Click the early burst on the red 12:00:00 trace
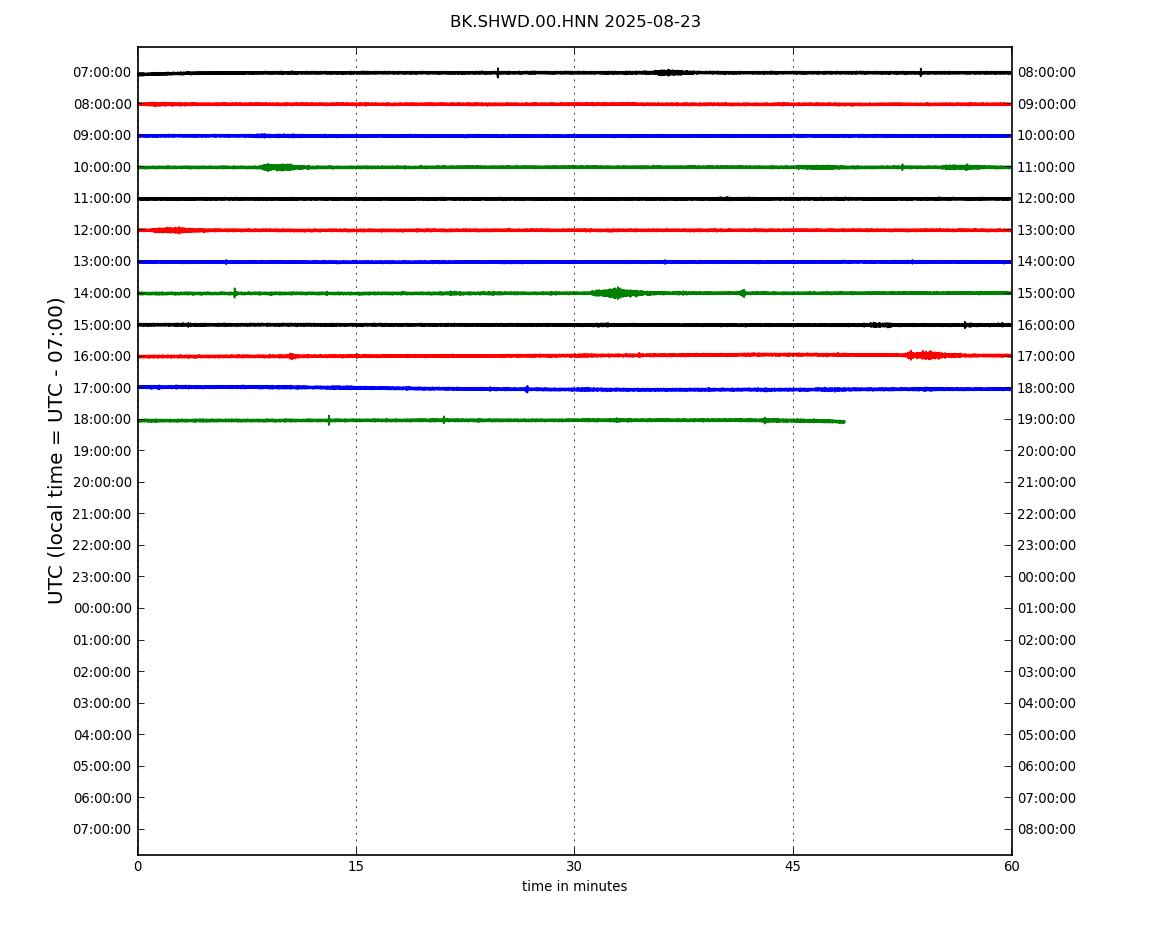The image size is (1150, 950). pyautogui.click(x=173, y=230)
